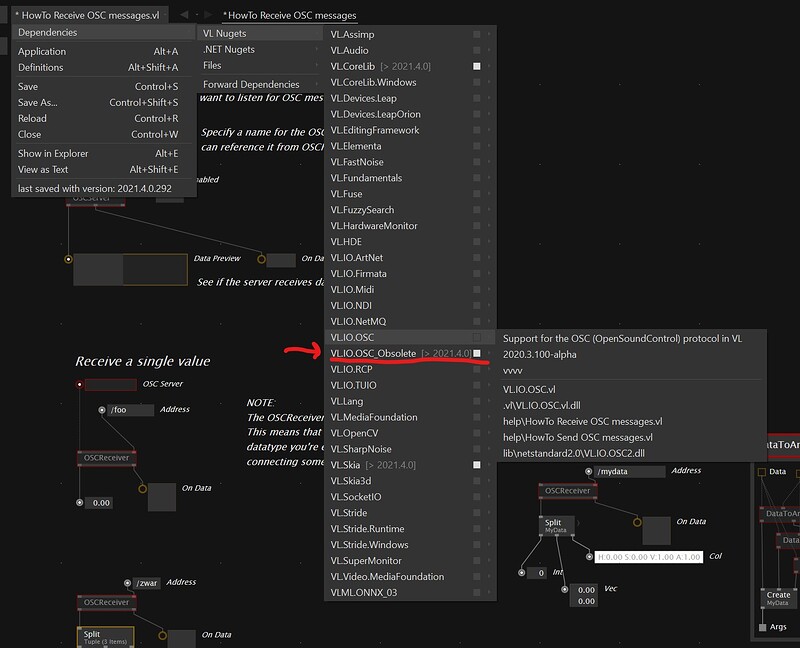
Task: Open the Dependencies menu entry
Action: [104, 32]
